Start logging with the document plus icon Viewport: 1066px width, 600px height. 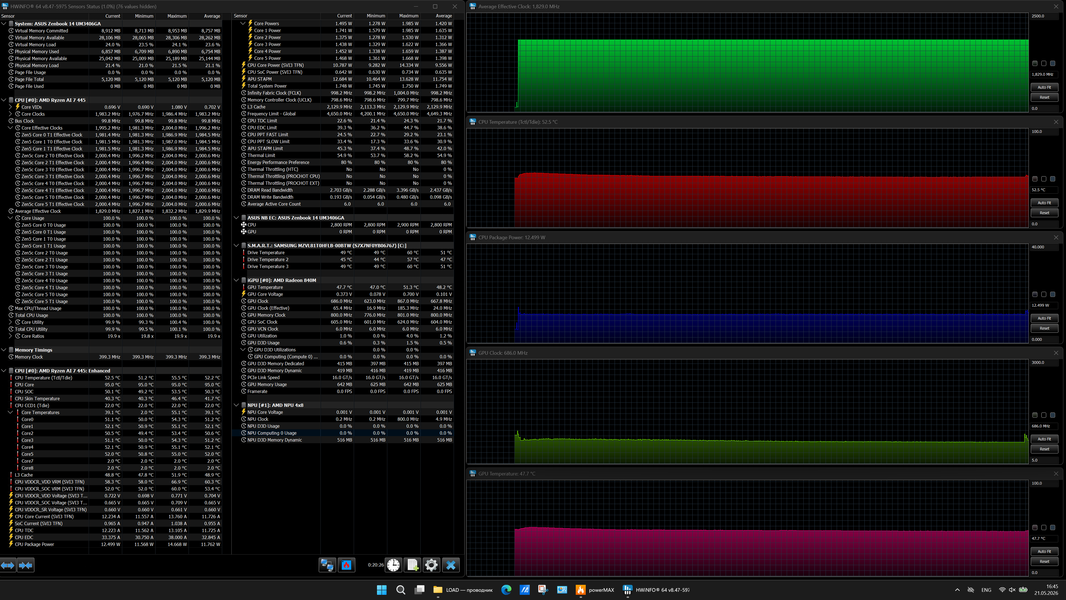(x=413, y=565)
